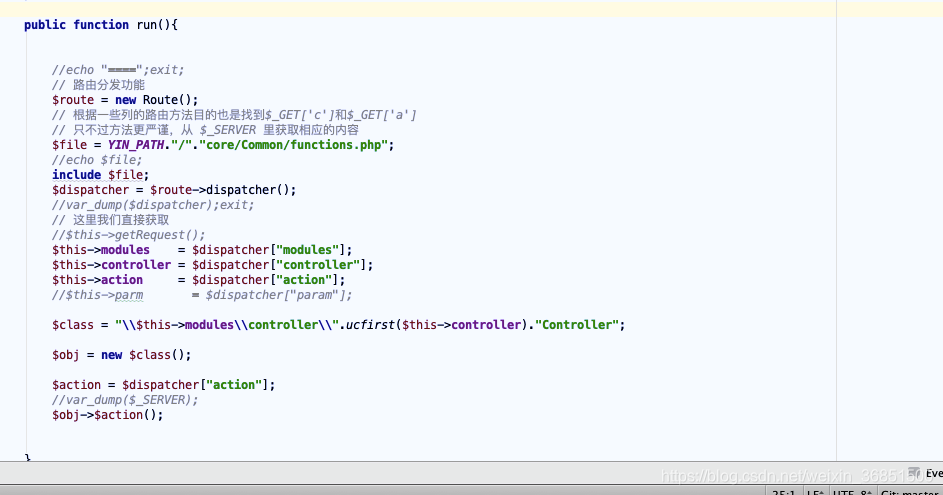The image size is (943, 495).
Task: Click '$route = new Route();' line
Action: pyautogui.click(x=125, y=100)
